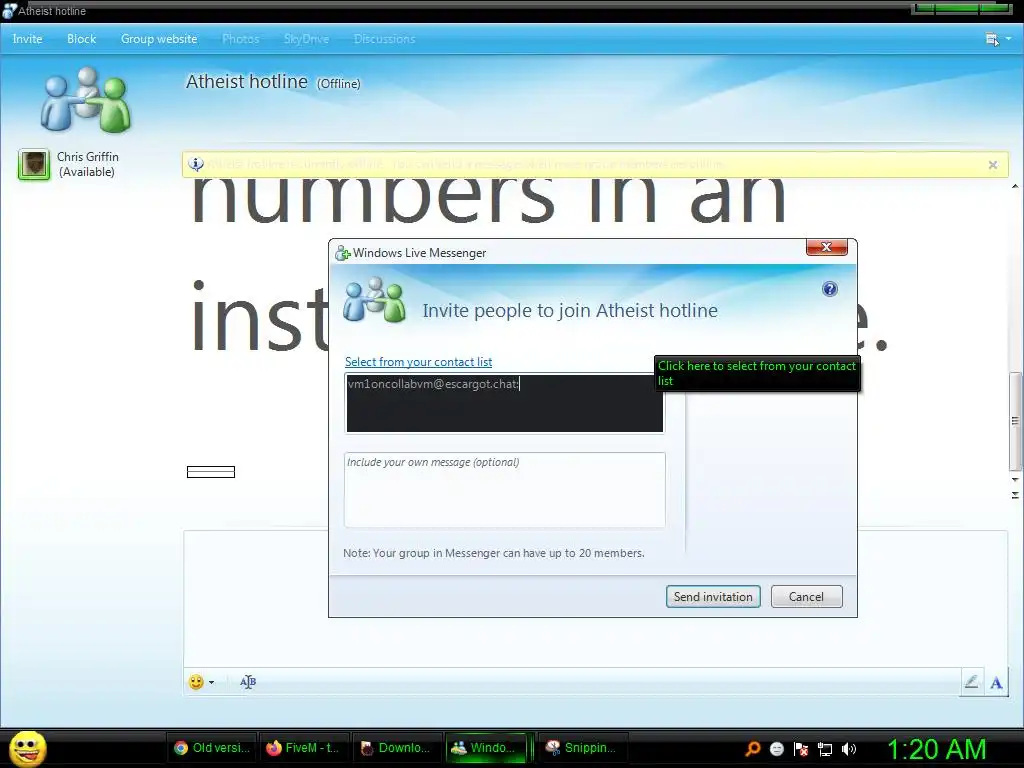The width and height of the screenshot is (1024, 768).
Task: Click the Atheist hotline group picture
Action: pyautogui.click(x=86, y=99)
